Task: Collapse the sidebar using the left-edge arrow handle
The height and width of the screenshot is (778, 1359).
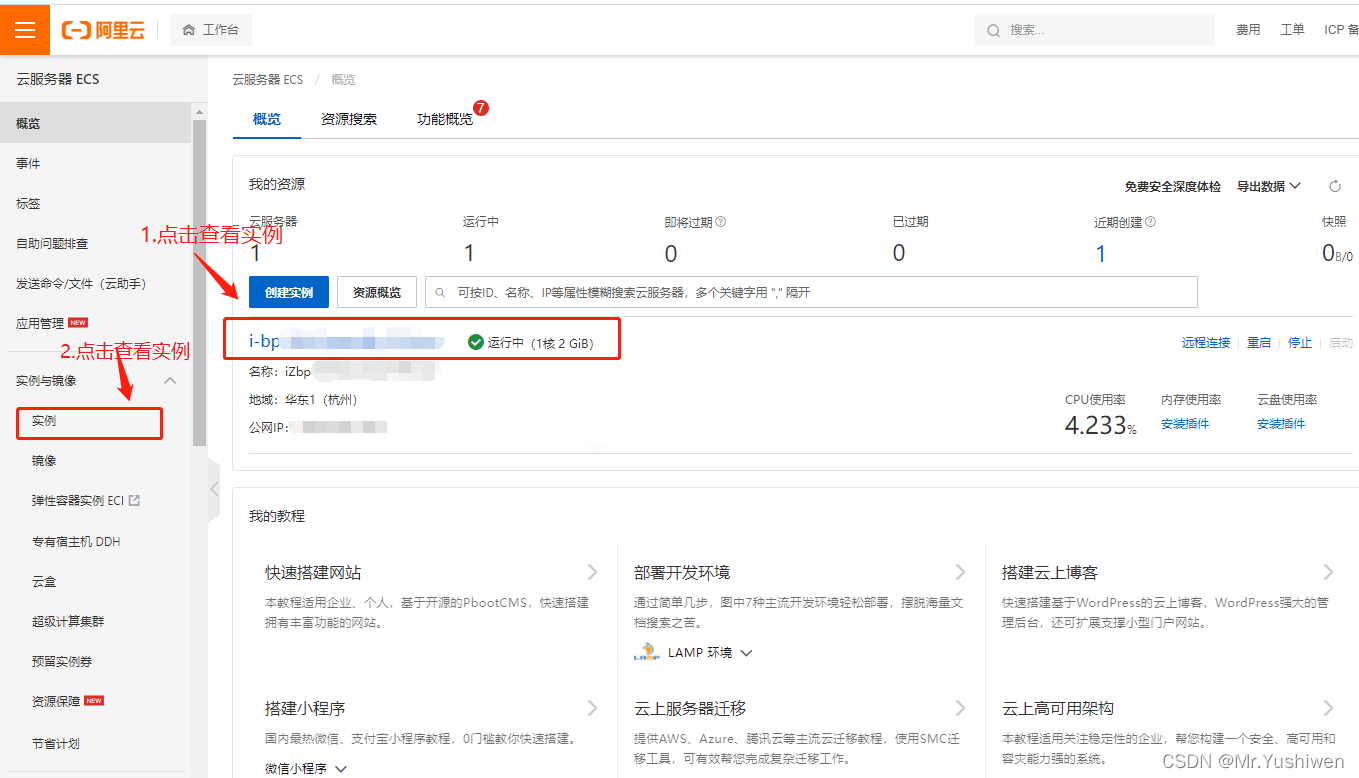Action: coord(213,489)
